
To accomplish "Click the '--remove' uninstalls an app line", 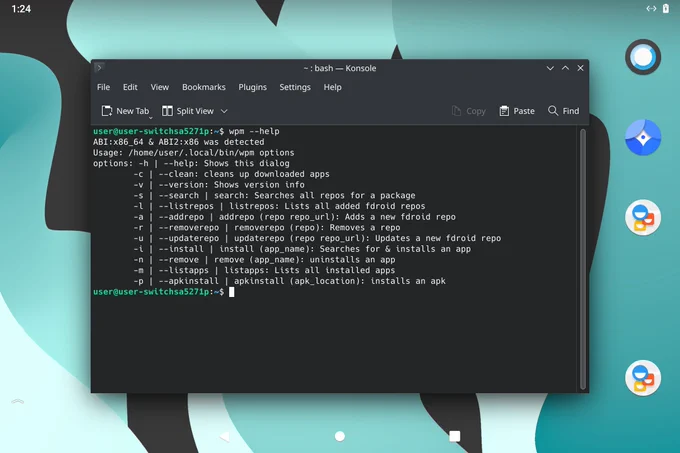I will (x=264, y=260).
